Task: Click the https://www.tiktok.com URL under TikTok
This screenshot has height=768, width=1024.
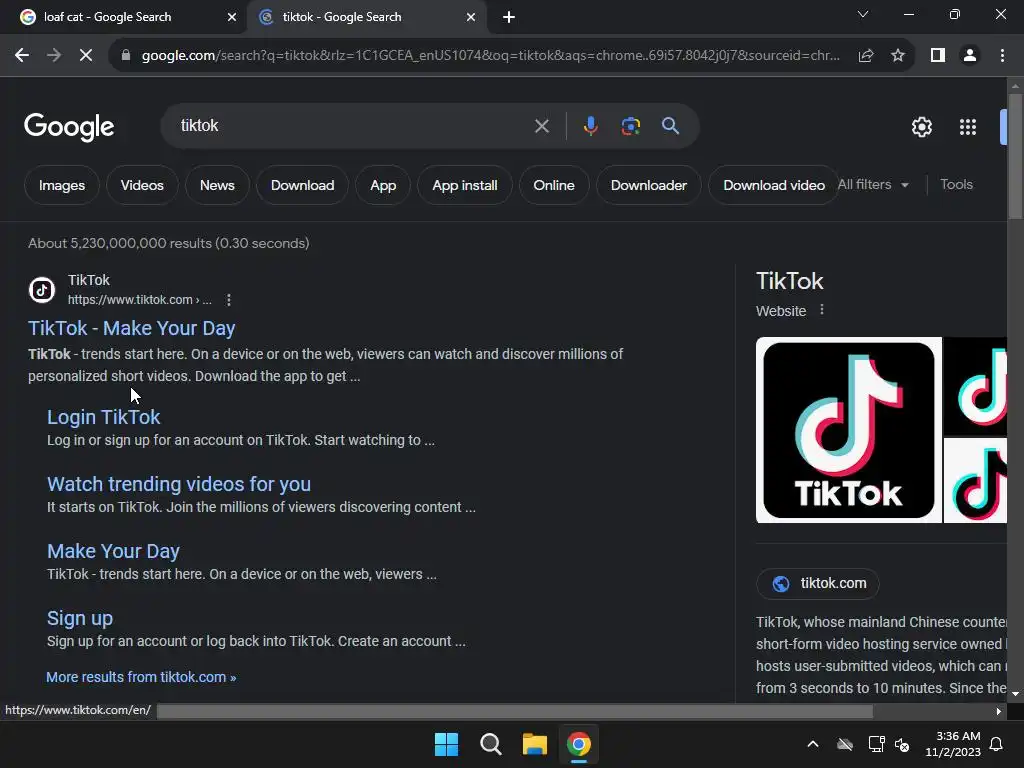Action: click(140, 300)
